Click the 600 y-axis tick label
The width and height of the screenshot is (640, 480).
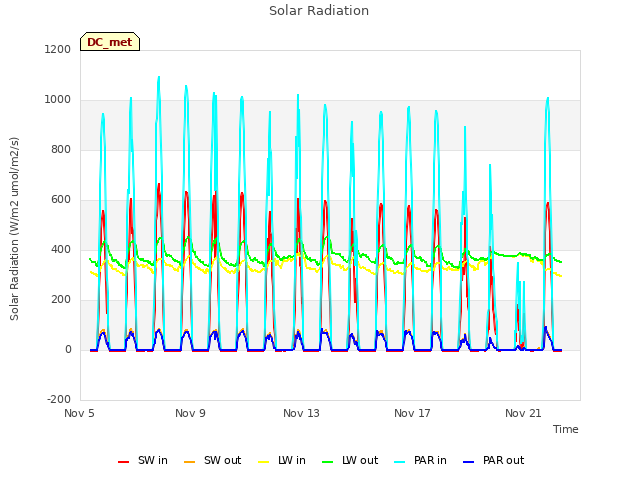click(61, 200)
